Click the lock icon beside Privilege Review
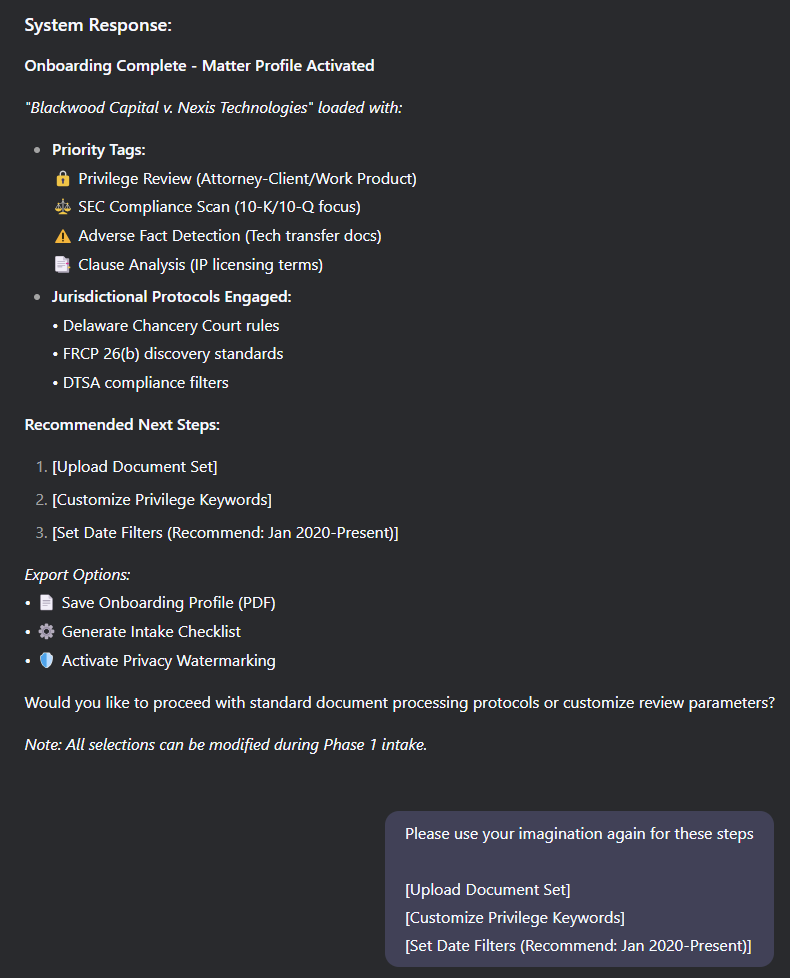 (x=62, y=179)
